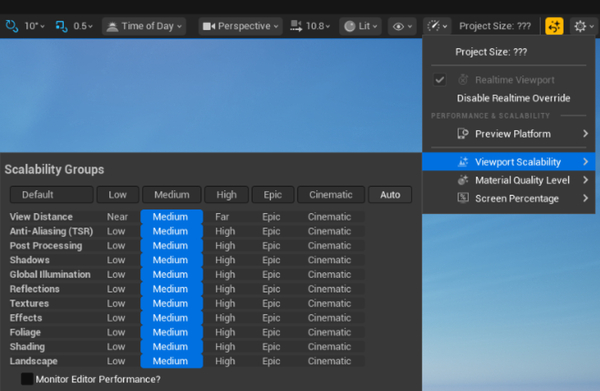Open camera speed 10.8 dropdown

[x=310, y=26]
